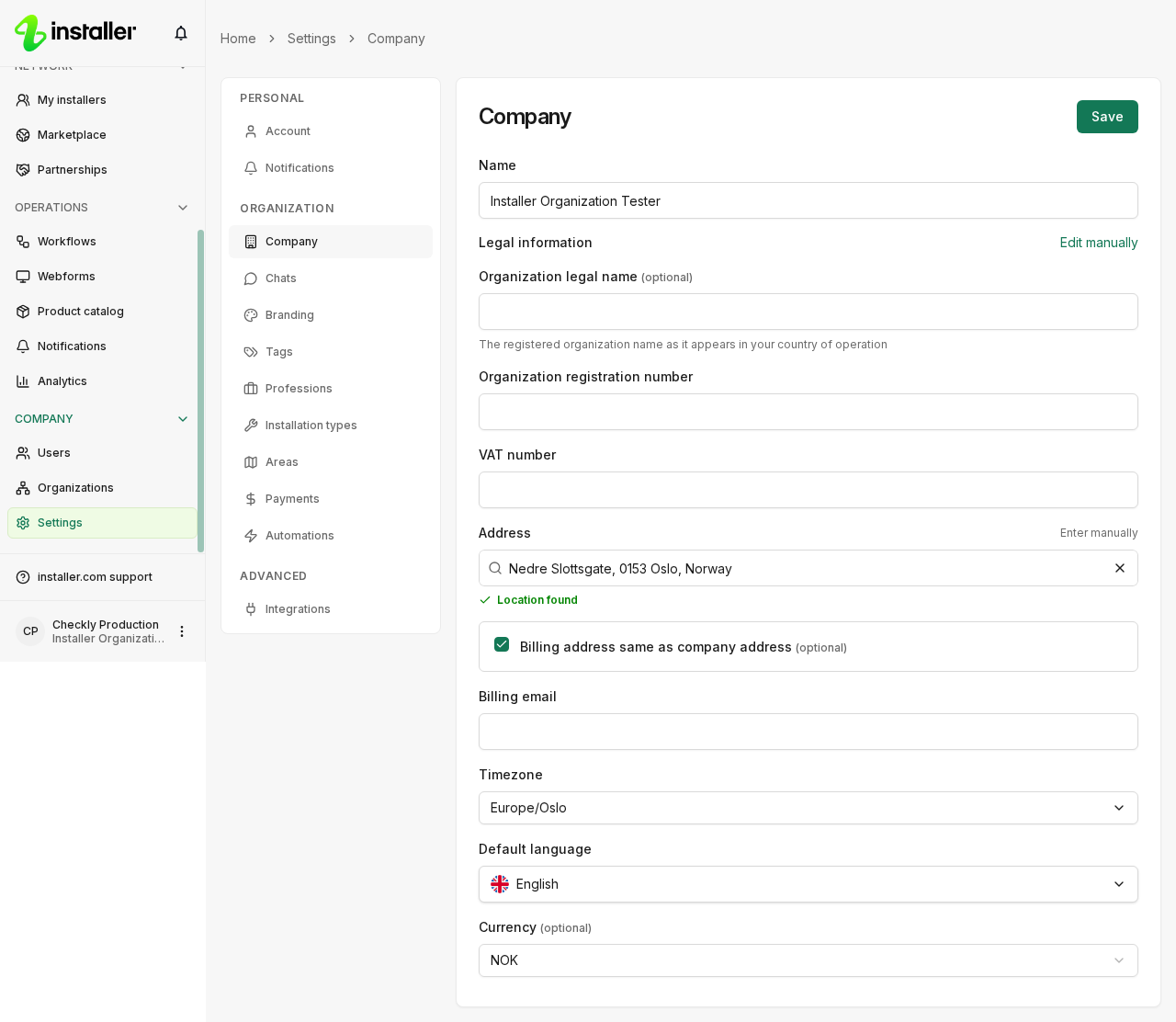Open the notifications bell in header
1176x1022 pixels.
coord(181,33)
